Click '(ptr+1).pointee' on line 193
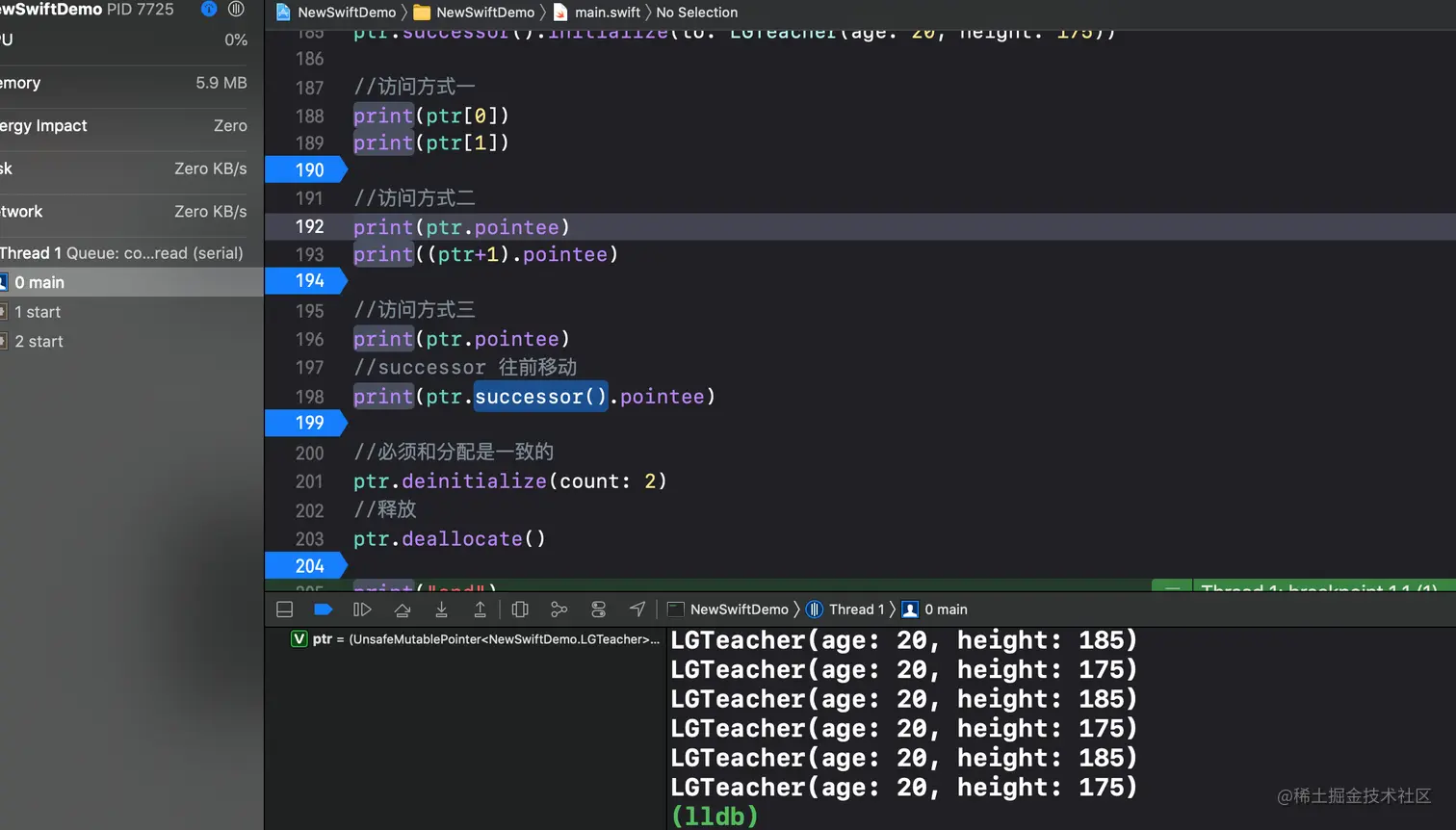 click(x=523, y=254)
